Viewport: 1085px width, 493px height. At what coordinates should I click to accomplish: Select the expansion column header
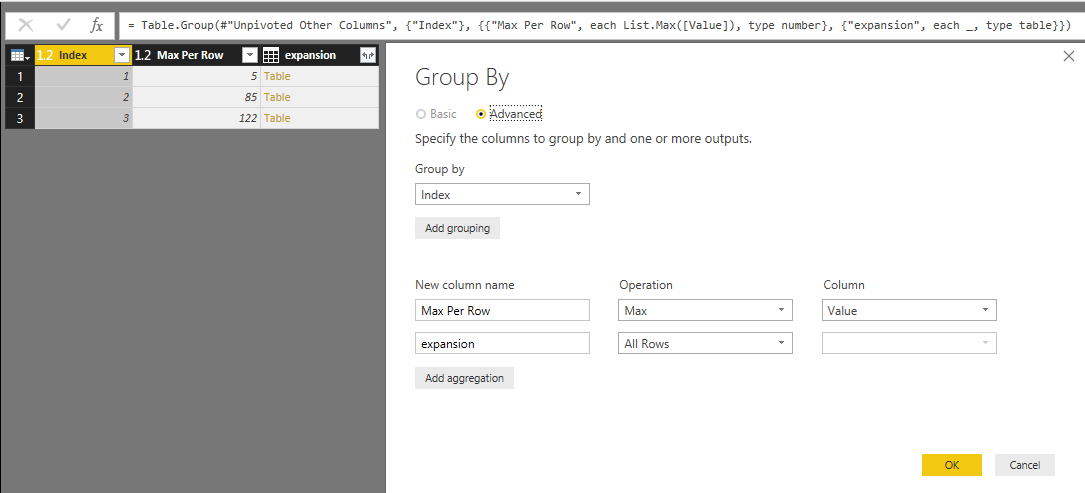point(310,55)
